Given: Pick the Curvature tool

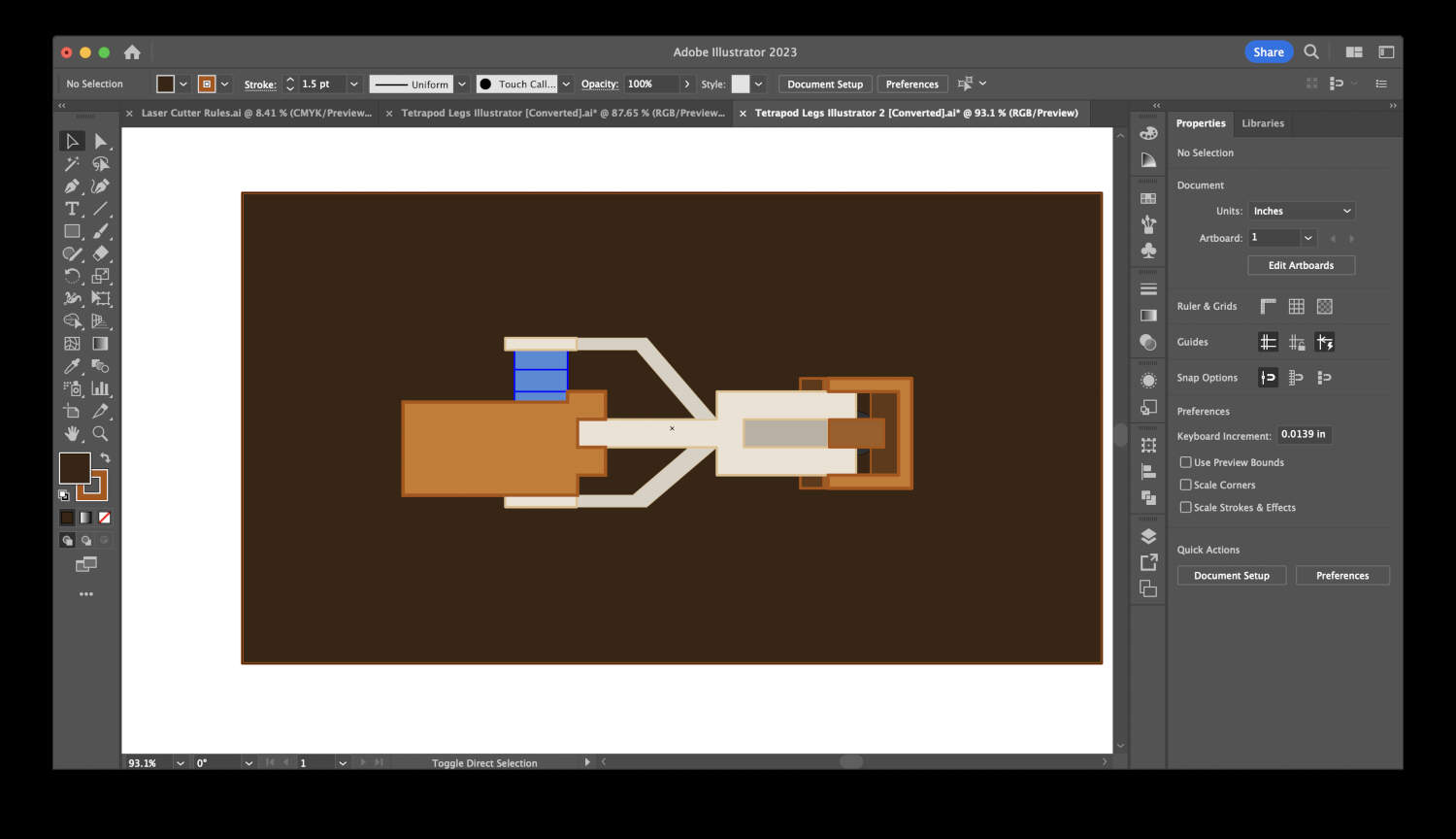Looking at the screenshot, I should (x=100, y=186).
